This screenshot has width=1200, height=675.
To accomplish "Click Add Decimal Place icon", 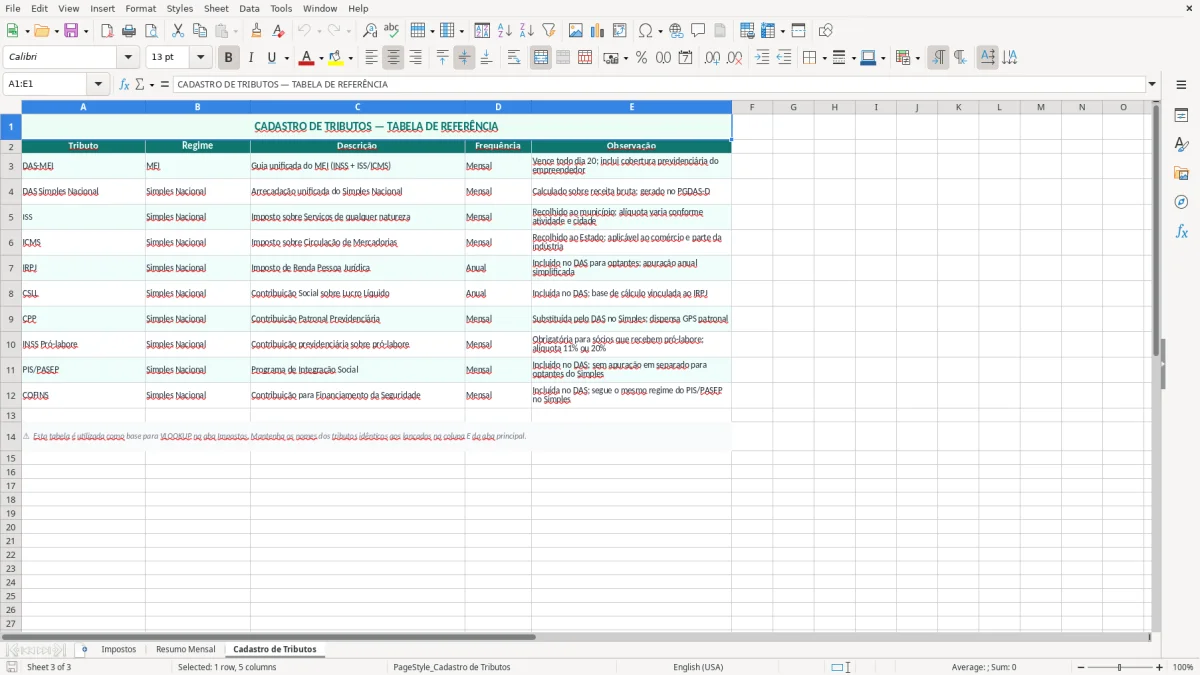I will pyautogui.click(x=712, y=58).
